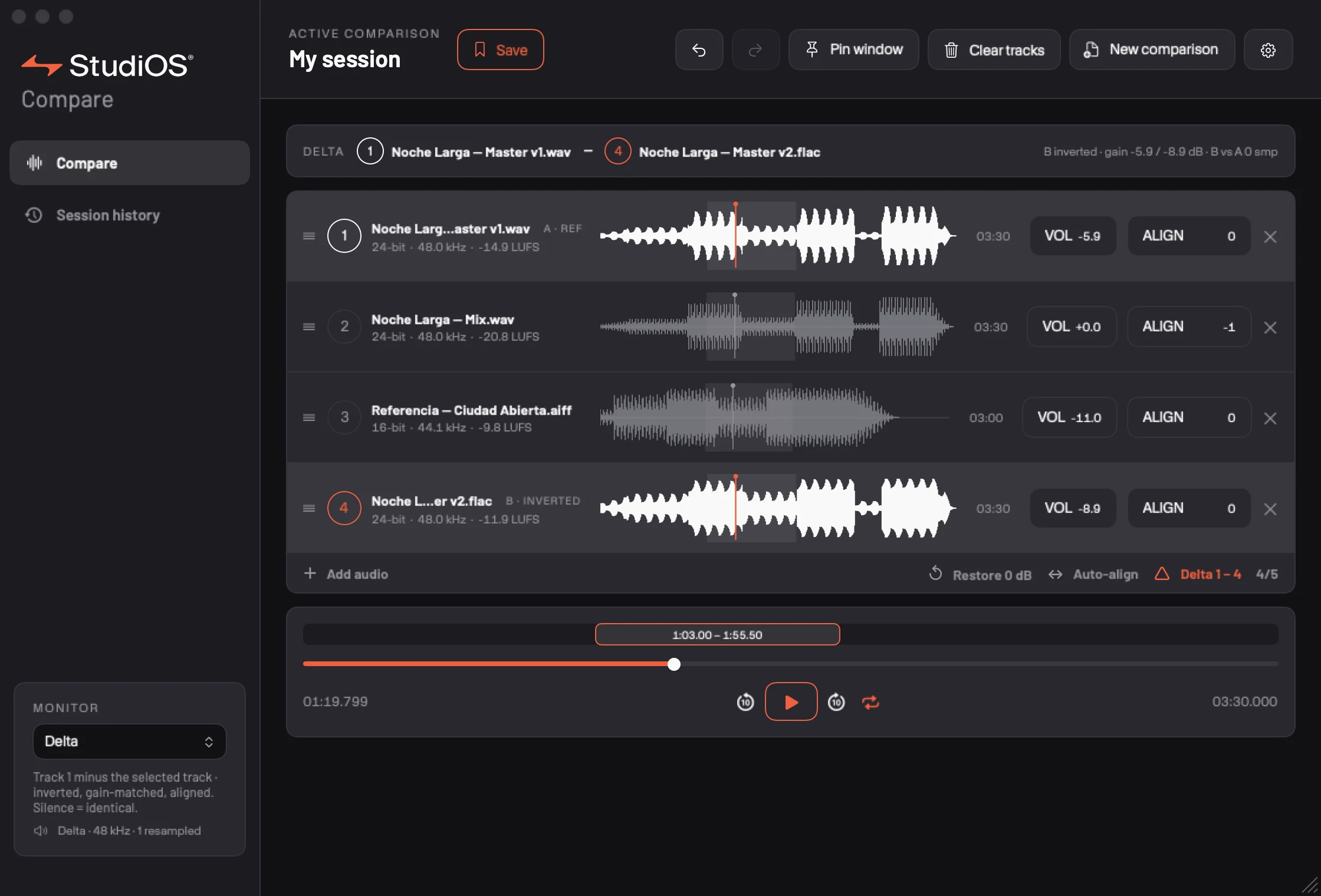
Task: Click the Pin window button
Action: coord(853,50)
